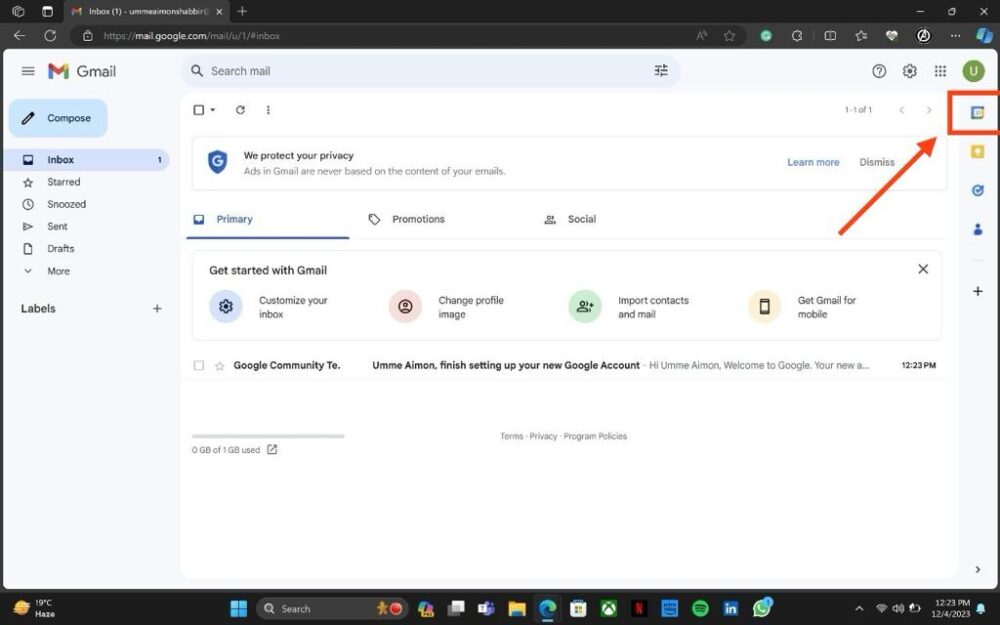The width and height of the screenshot is (1000, 625).
Task: Open WhatsApp from the taskbar
Action: click(x=762, y=608)
